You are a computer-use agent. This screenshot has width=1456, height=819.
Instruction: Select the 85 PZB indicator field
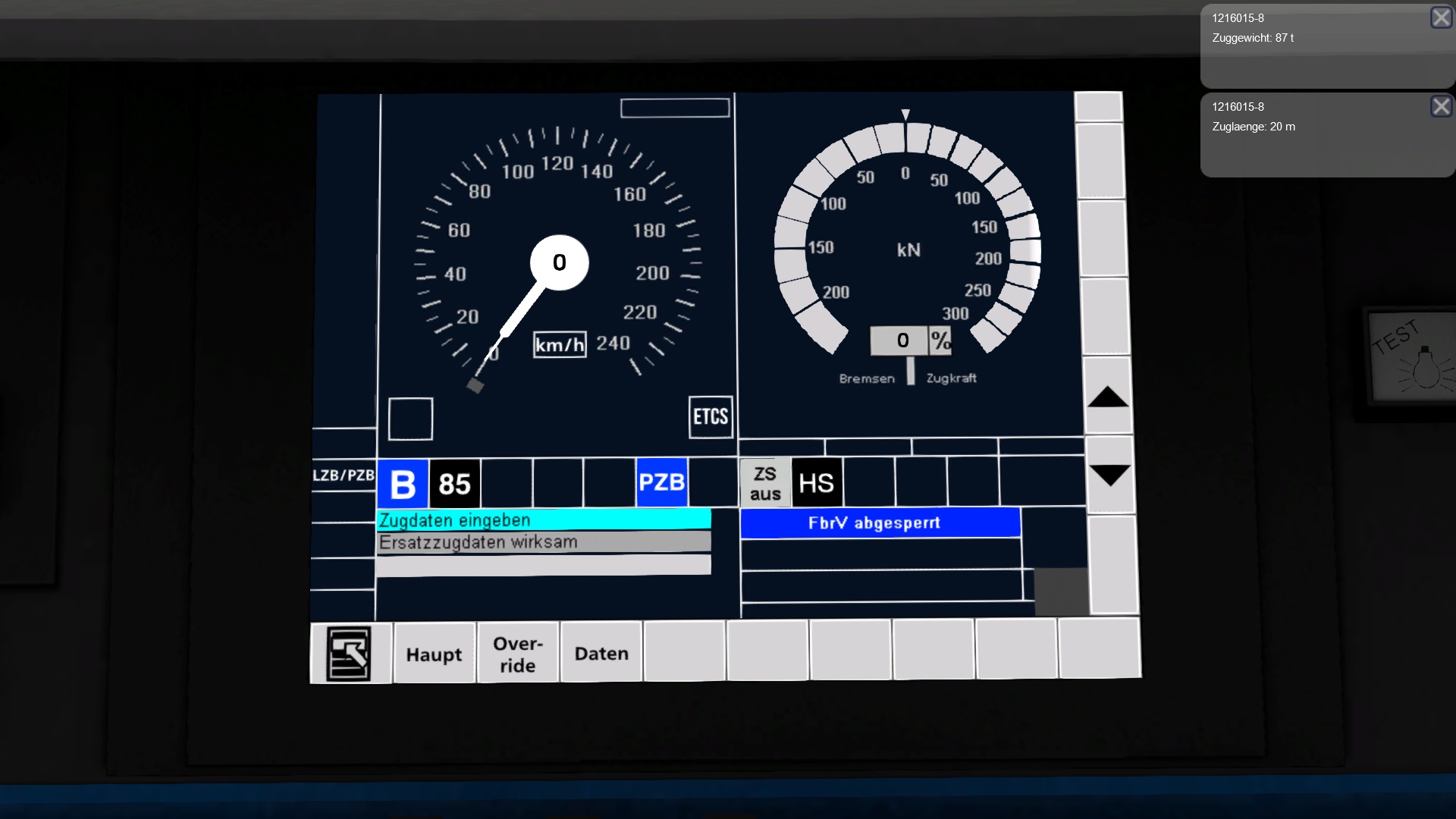pos(454,483)
